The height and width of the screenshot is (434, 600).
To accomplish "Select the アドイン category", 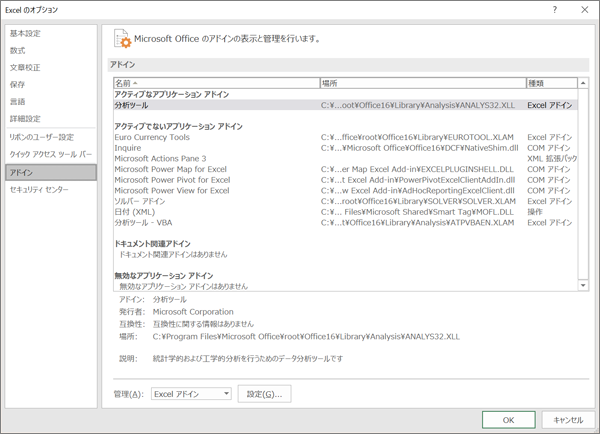I will [x=51, y=173].
